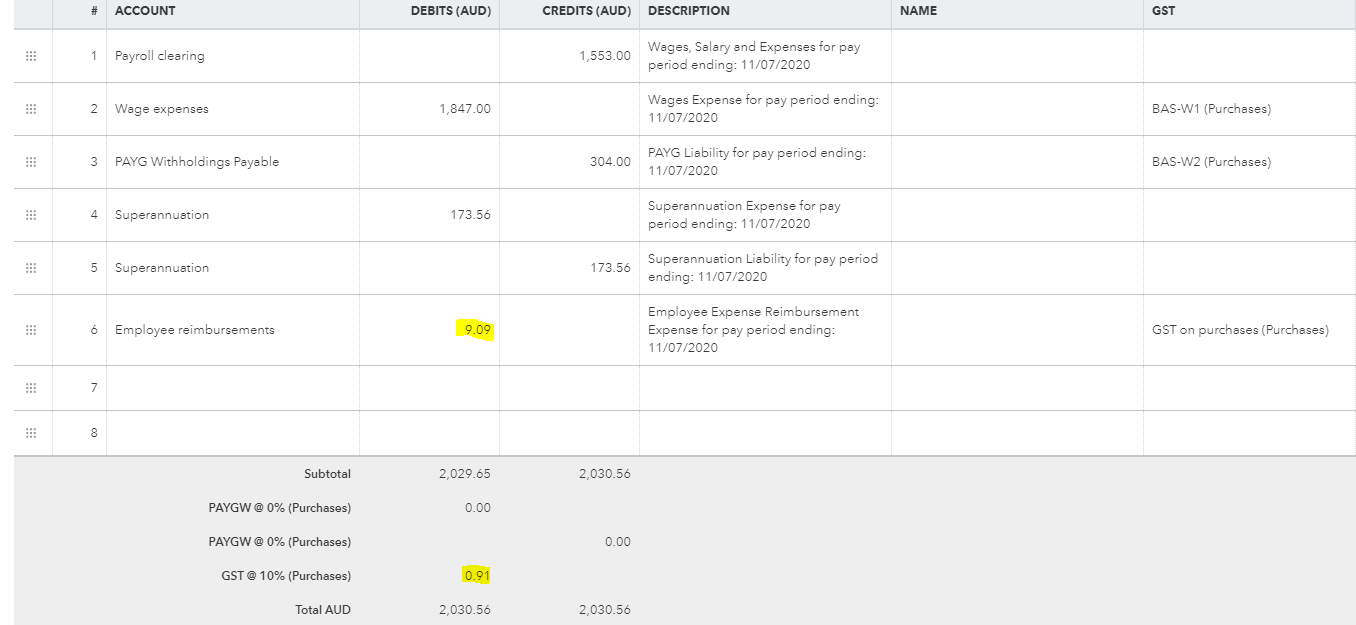Select the drag handle for PAYG Withholdings Payable
This screenshot has width=1356, height=625.
[x=31, y=162]
